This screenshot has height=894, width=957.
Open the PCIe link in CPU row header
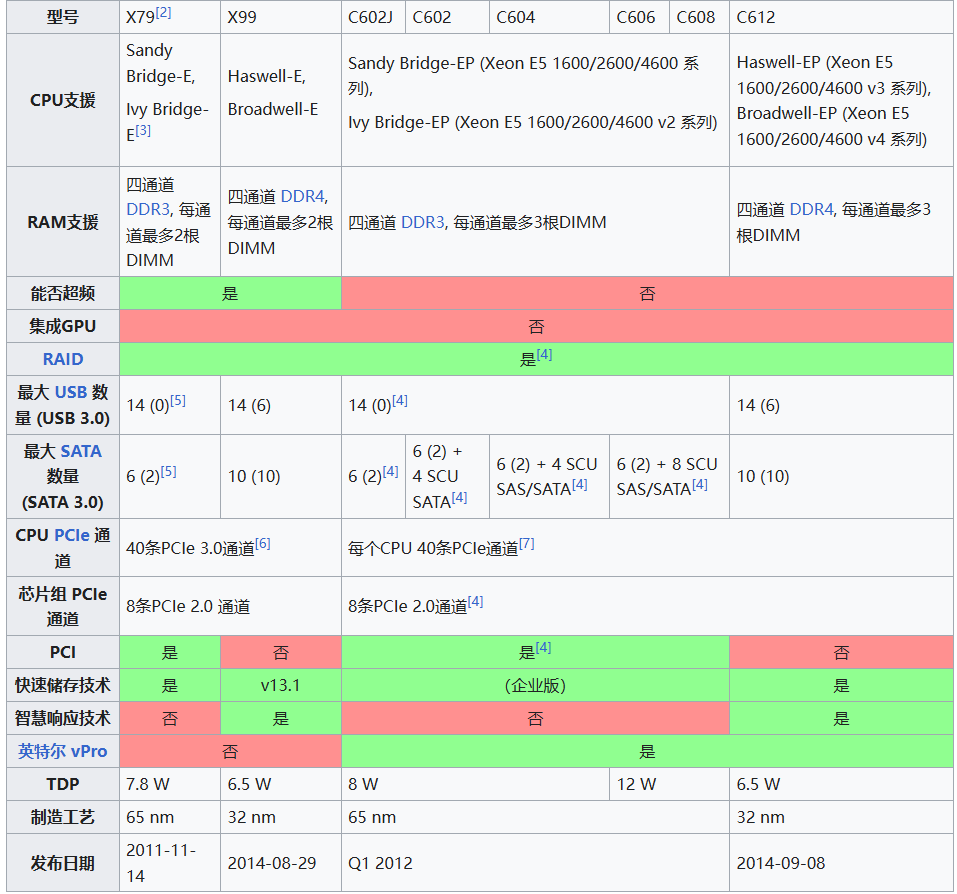click(72, 535)
